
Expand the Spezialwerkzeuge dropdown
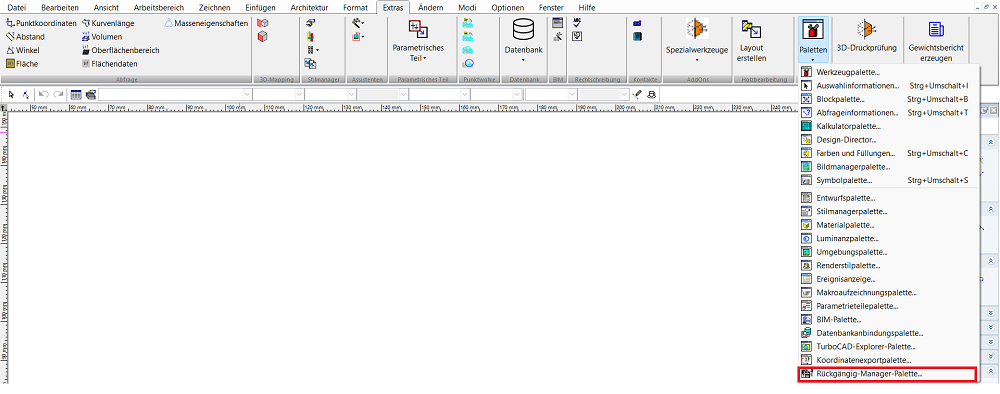(697, 61)
